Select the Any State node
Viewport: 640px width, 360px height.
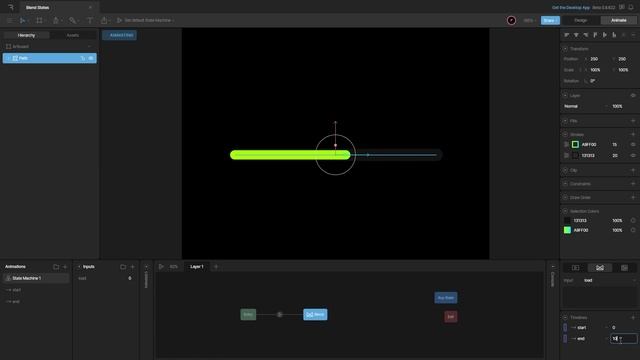pyautogui.click(x=446, y=298)
